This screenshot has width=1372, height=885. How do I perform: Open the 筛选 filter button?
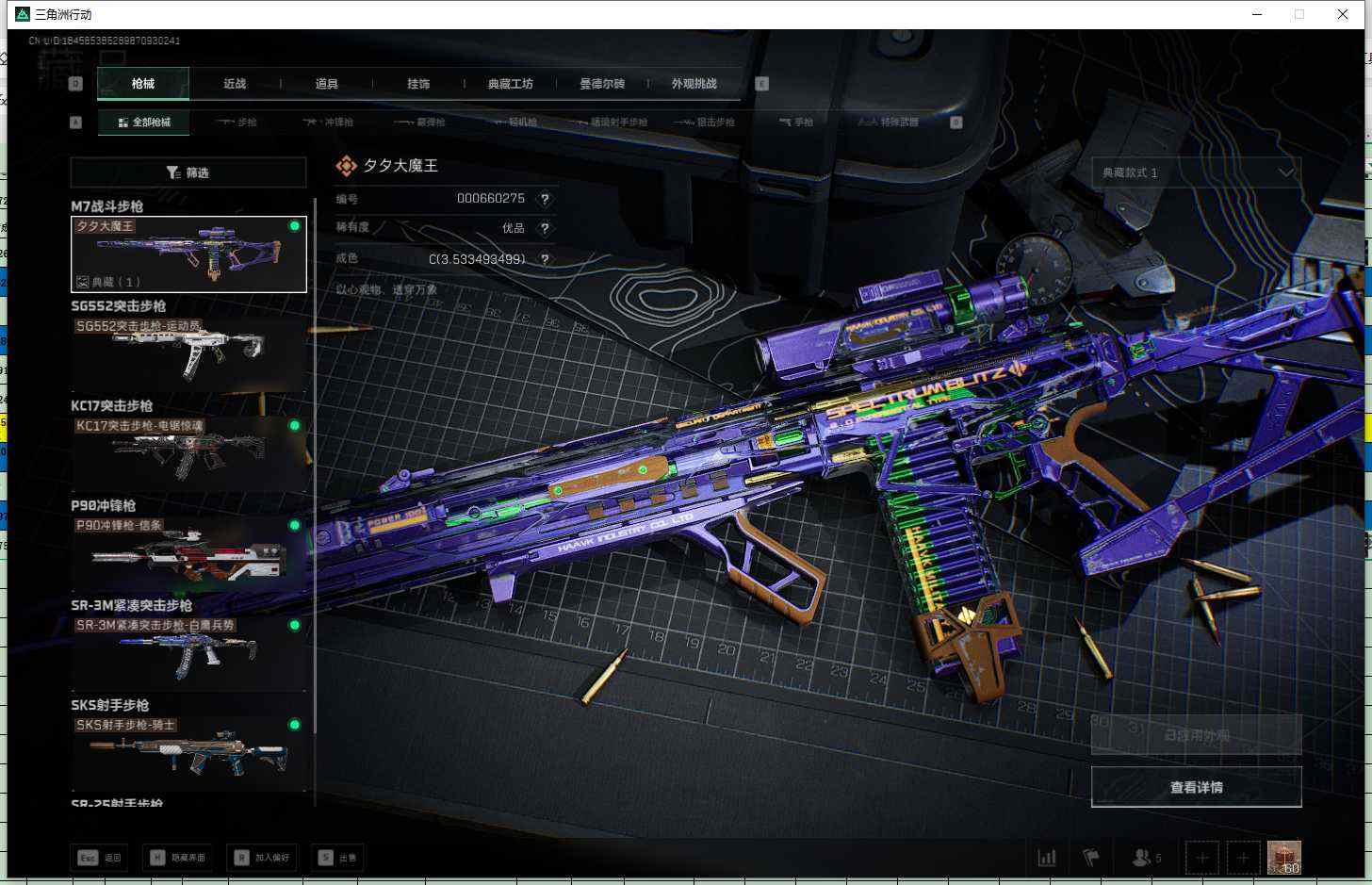click(x=188, y=172)
